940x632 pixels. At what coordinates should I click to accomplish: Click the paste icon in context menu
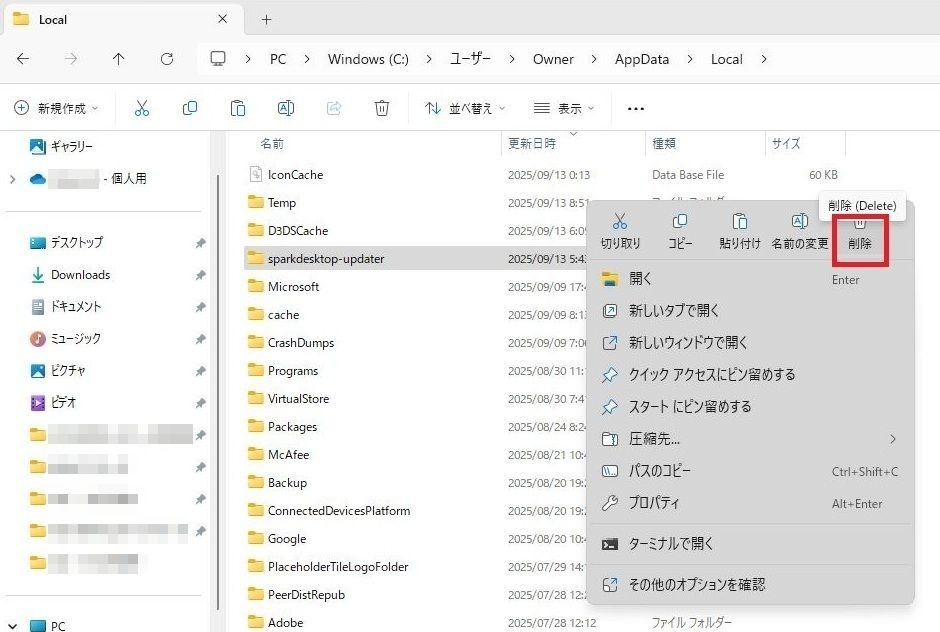tap(740, 222)
